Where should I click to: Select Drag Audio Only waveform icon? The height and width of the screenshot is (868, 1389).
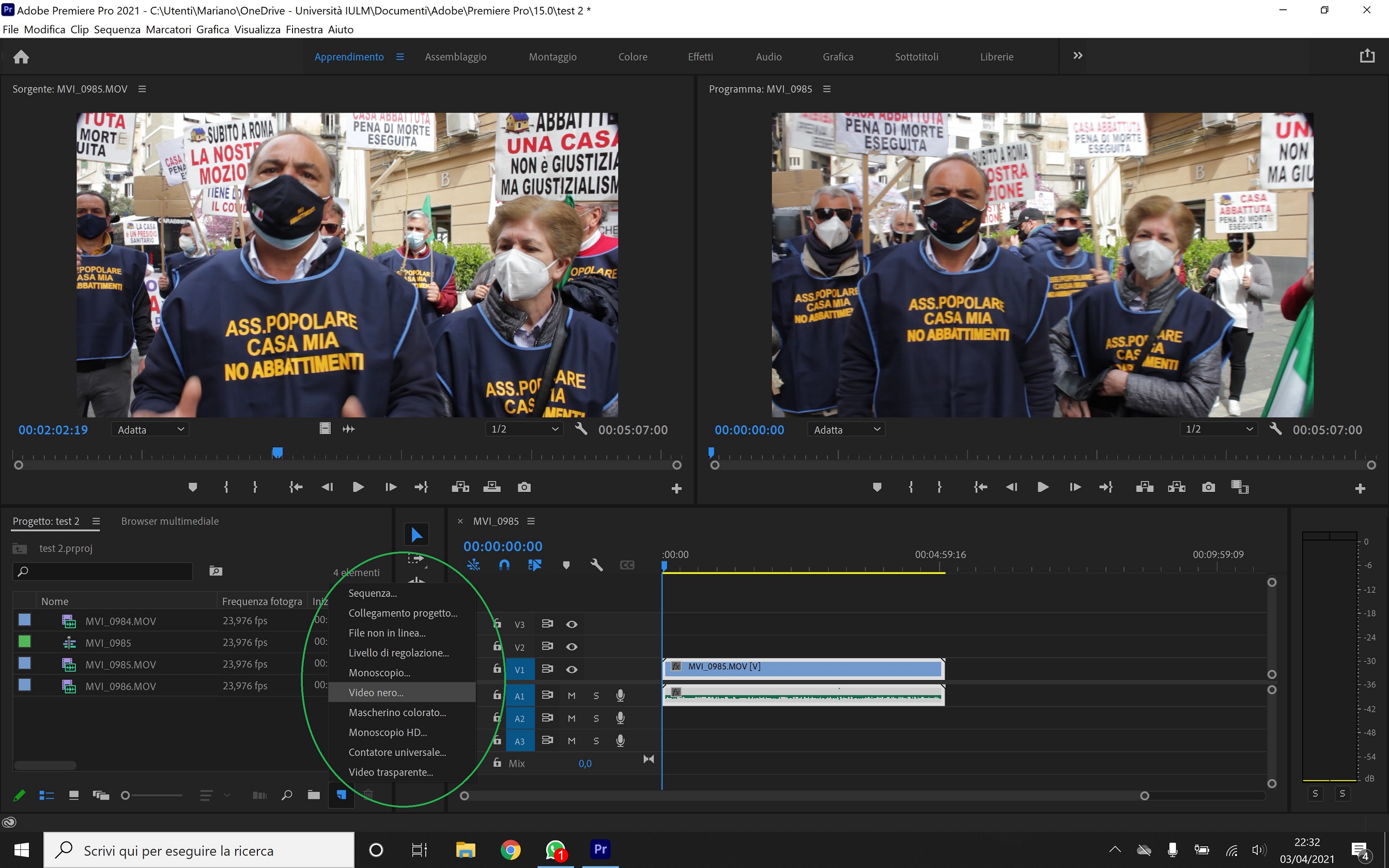click(x=348, y=429)
